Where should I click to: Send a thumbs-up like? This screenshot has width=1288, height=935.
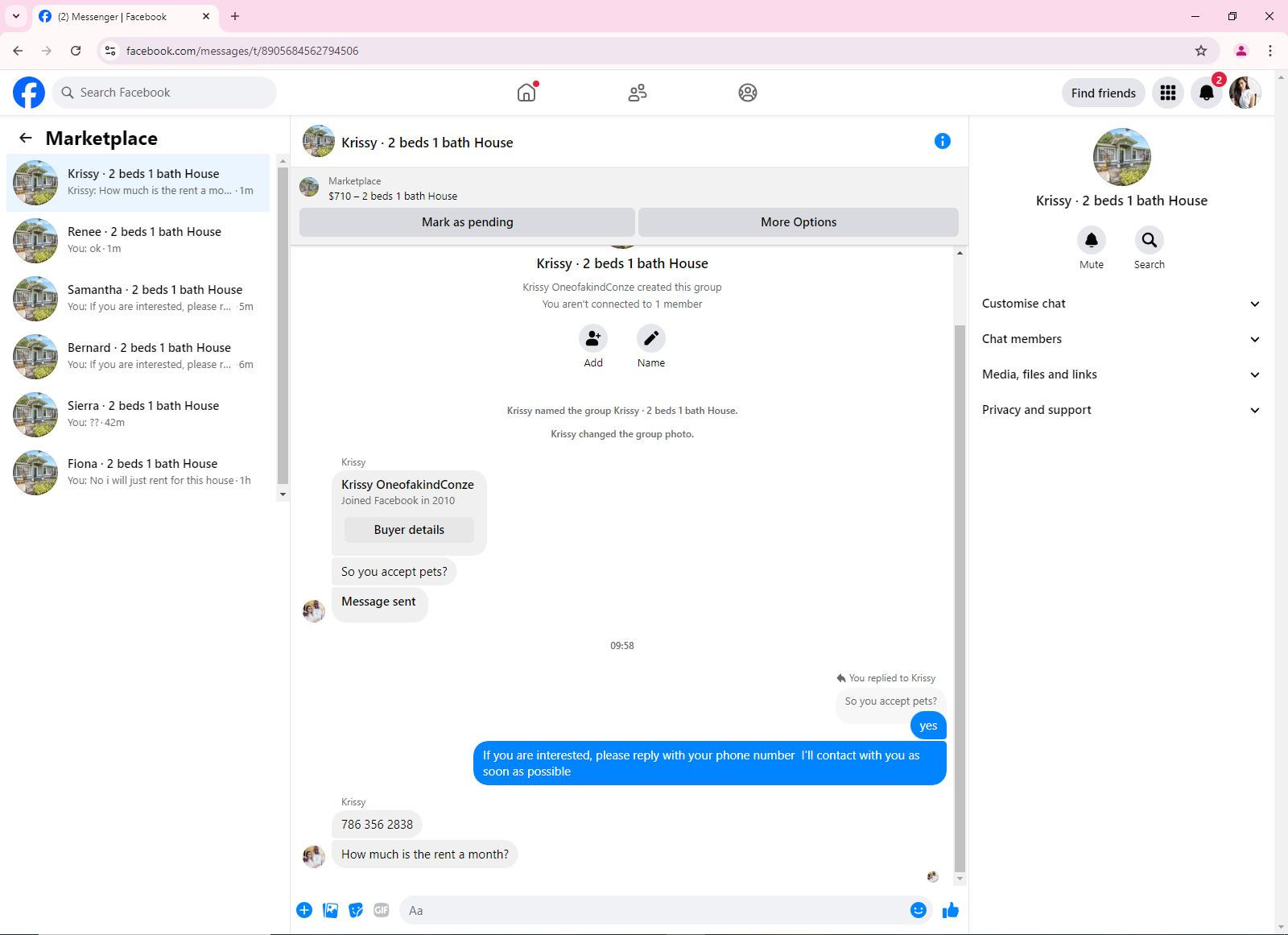click(x=951, y=910)
